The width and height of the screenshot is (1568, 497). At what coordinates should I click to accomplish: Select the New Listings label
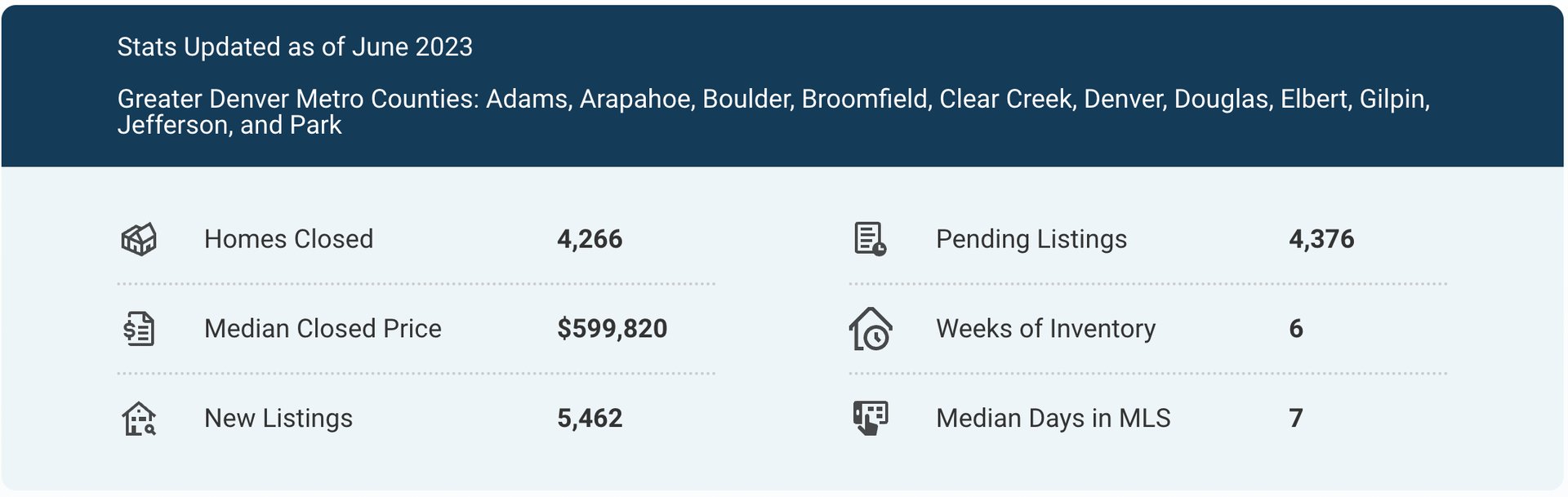point(278,419)
